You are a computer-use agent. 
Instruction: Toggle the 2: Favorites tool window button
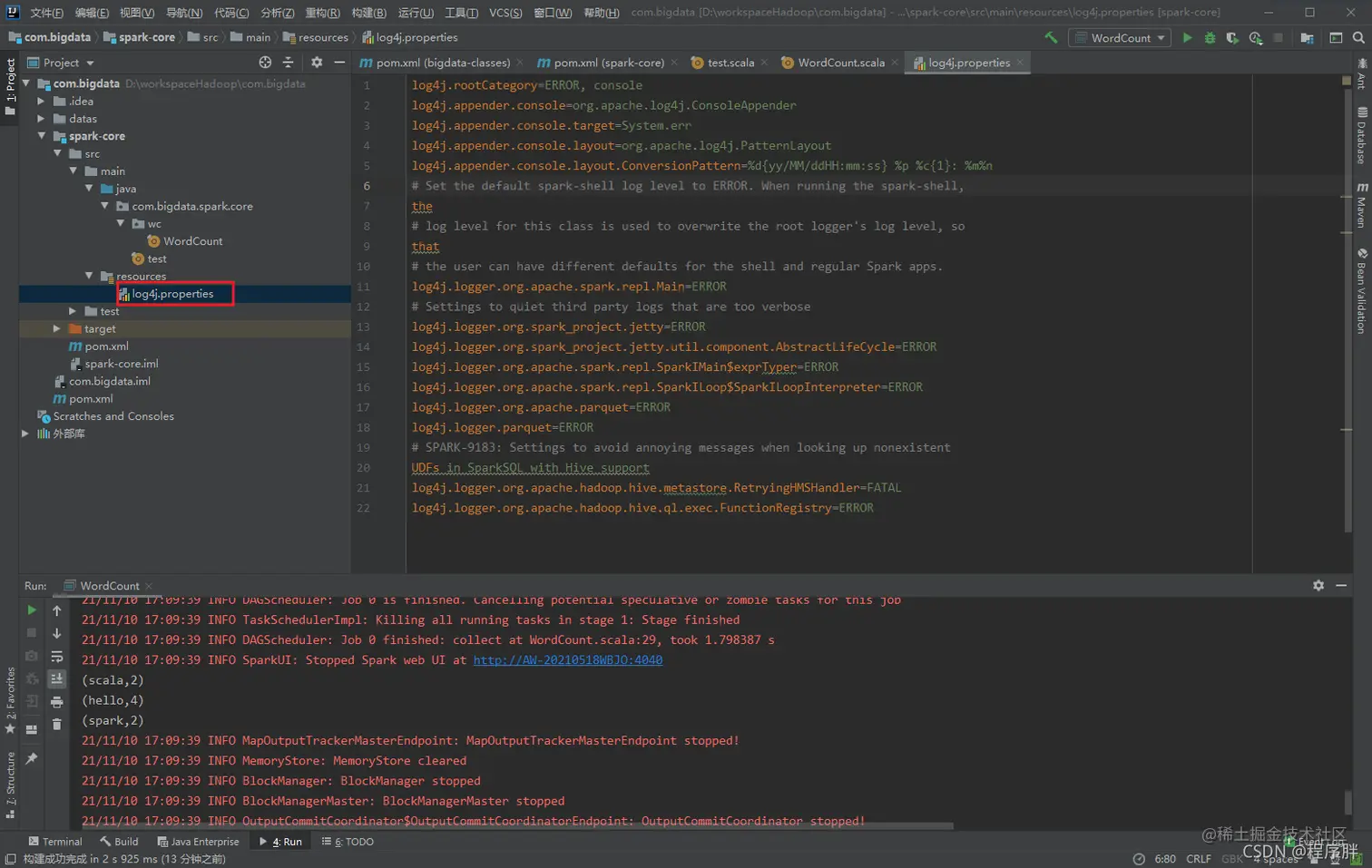tap(10, 701)
